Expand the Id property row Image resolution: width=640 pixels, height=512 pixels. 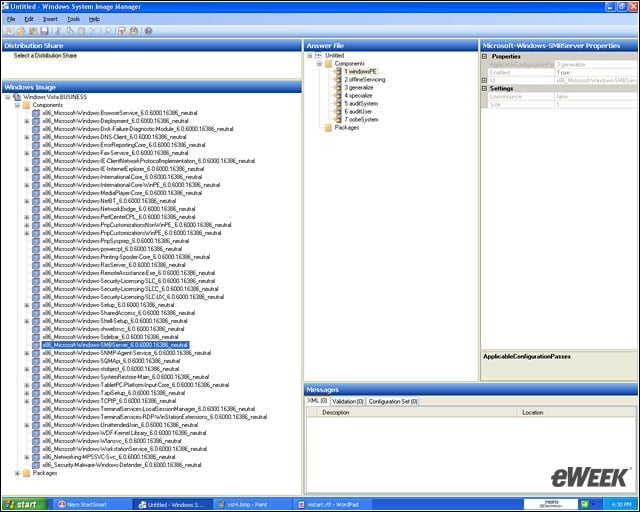point(484,80)
